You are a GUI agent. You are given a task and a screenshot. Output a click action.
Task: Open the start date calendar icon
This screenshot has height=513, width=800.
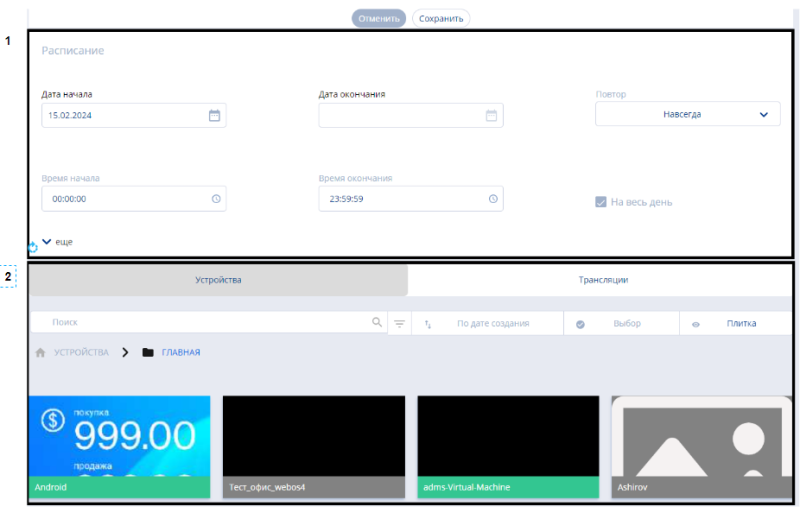click(214, 115)
